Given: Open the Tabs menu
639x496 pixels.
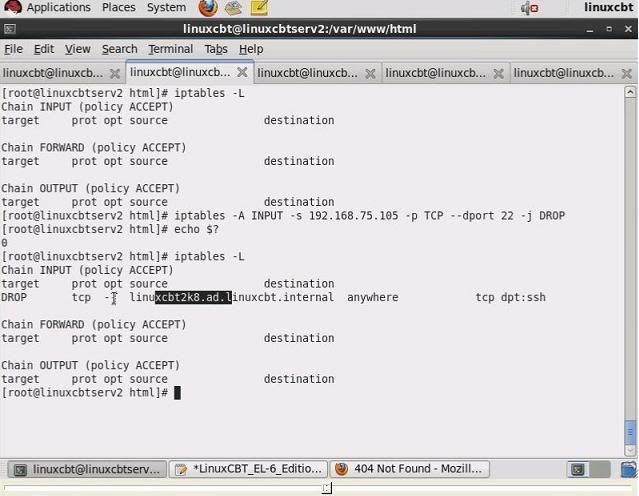Looking at the screenshot, I should coord(216,49).
